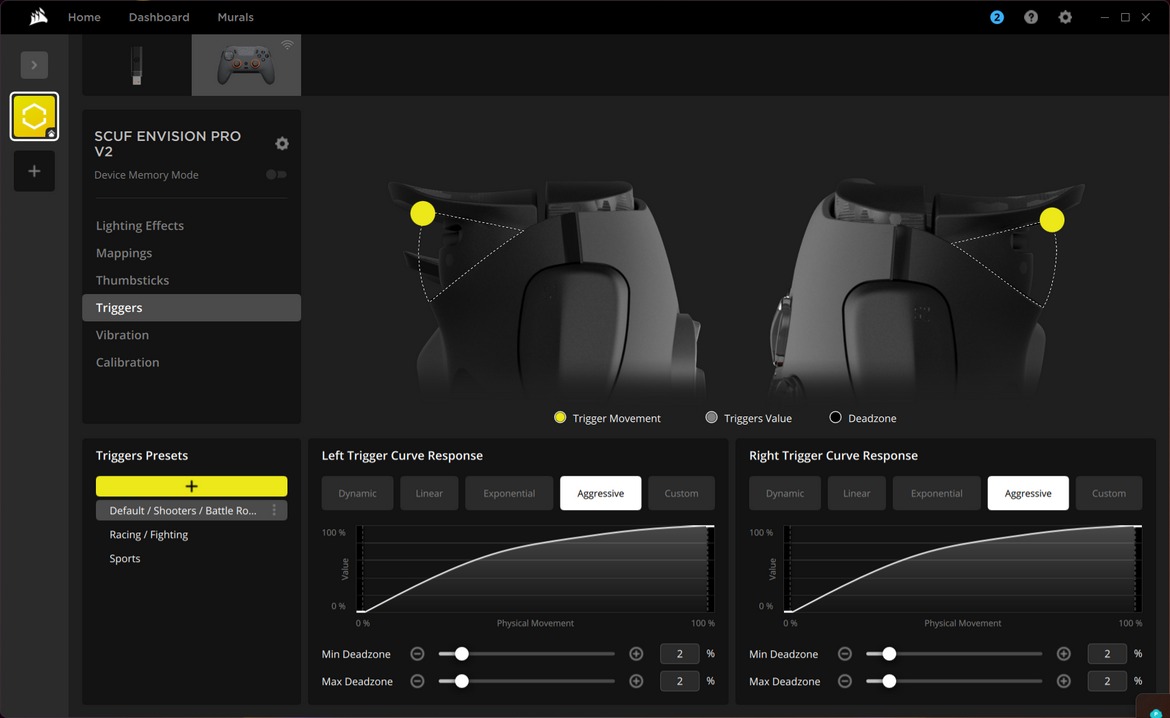Expand the left sidebar chevron

click(34, 65)
